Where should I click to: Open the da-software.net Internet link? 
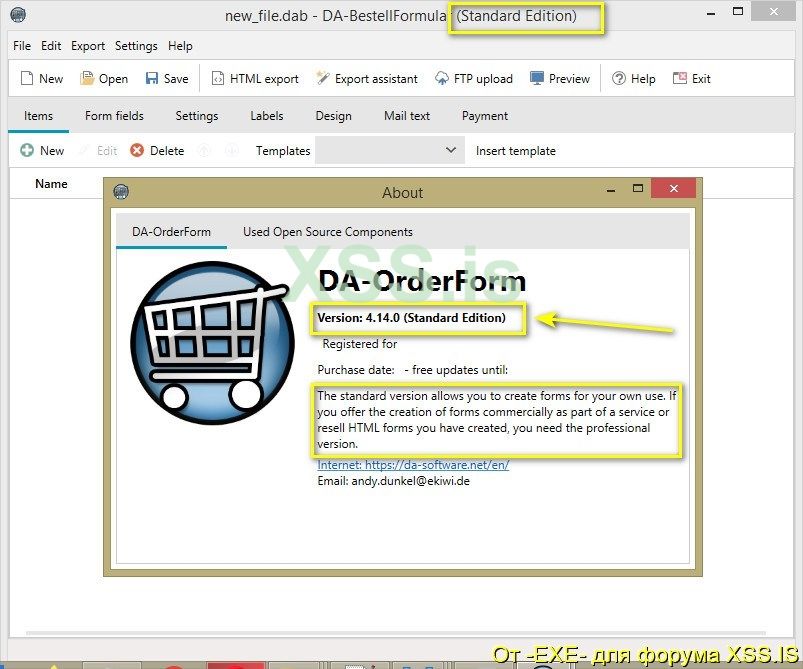(413, 465)
